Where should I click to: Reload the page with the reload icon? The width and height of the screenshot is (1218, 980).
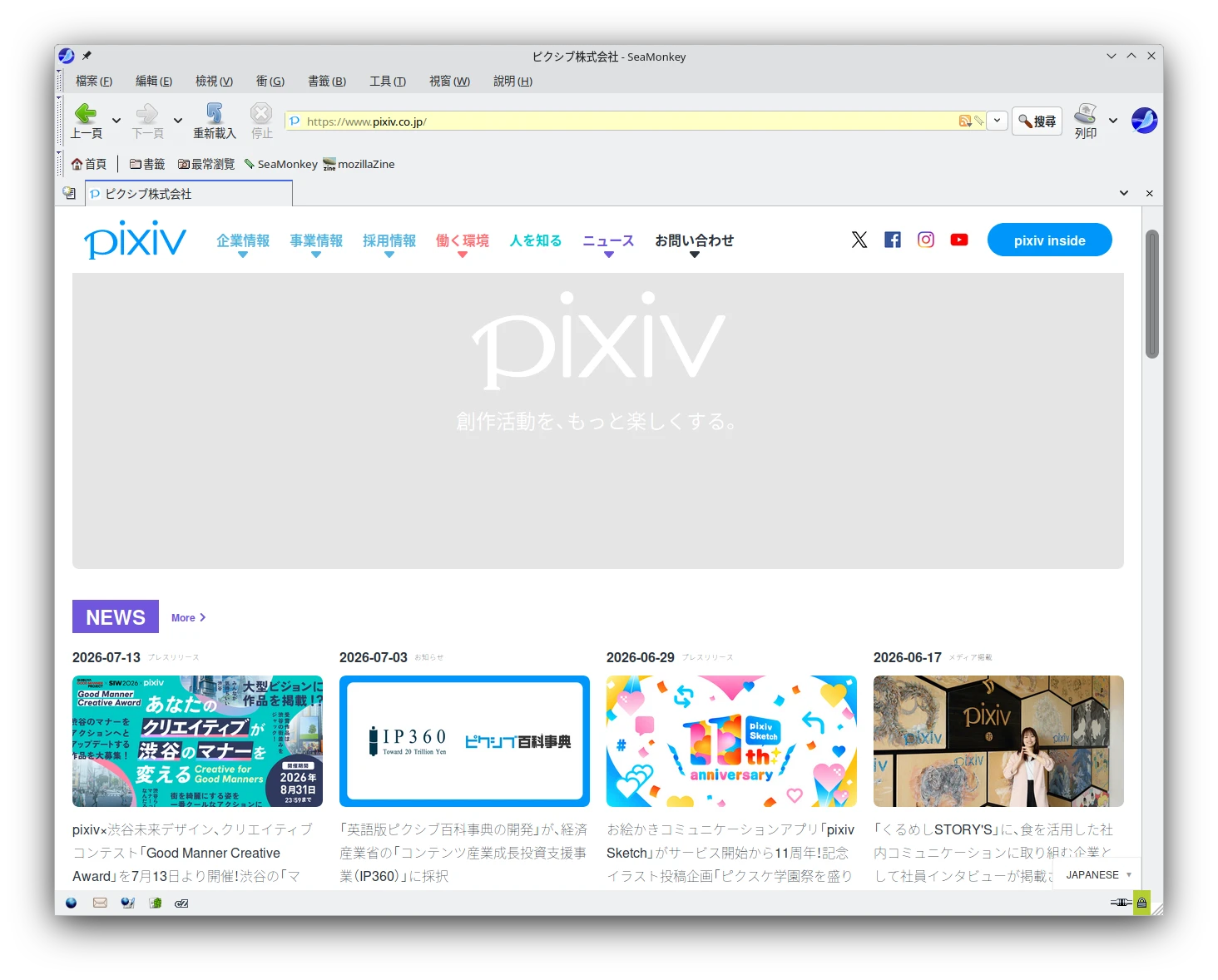tap(215, 113)
